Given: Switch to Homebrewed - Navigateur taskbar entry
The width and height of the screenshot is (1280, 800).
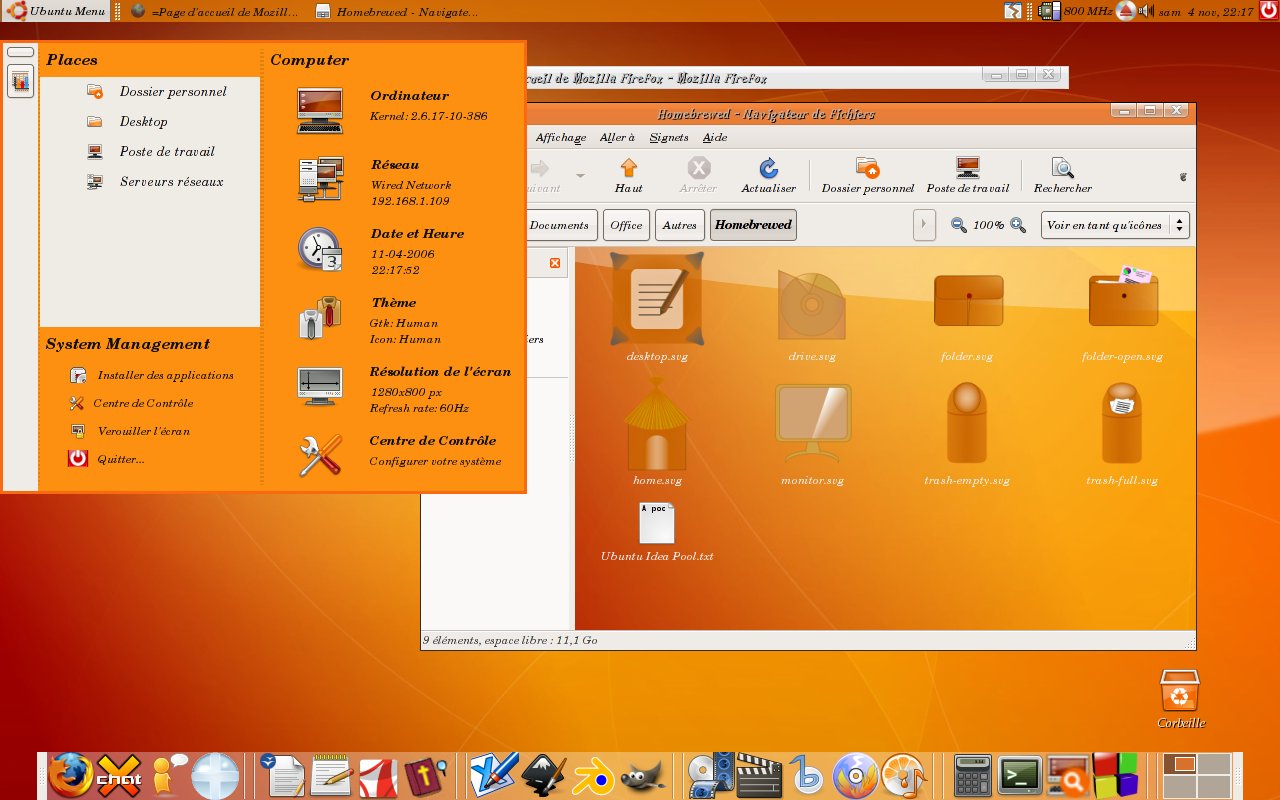Looking at the screenshot, I should point(397,11).
